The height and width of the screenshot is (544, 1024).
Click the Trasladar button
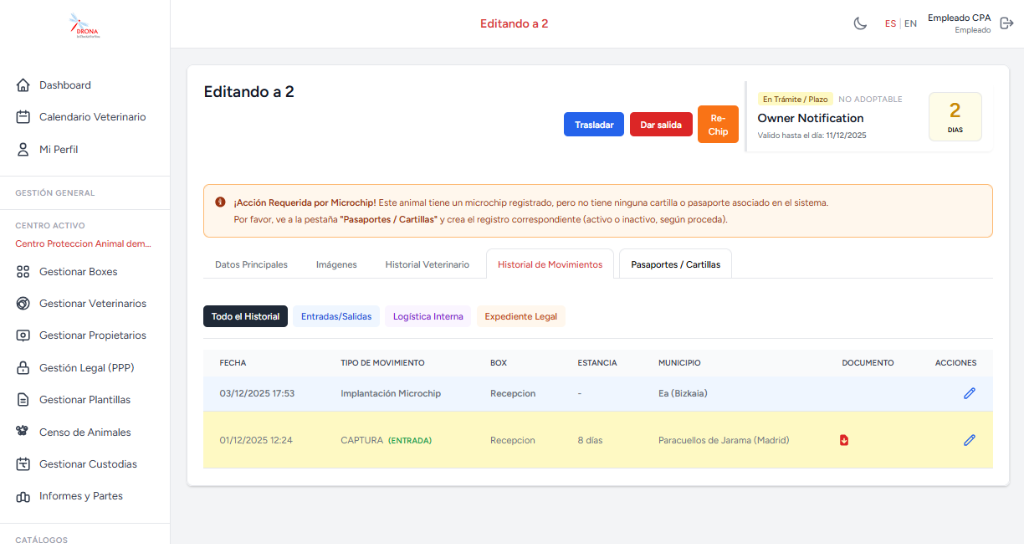(594, 125)
